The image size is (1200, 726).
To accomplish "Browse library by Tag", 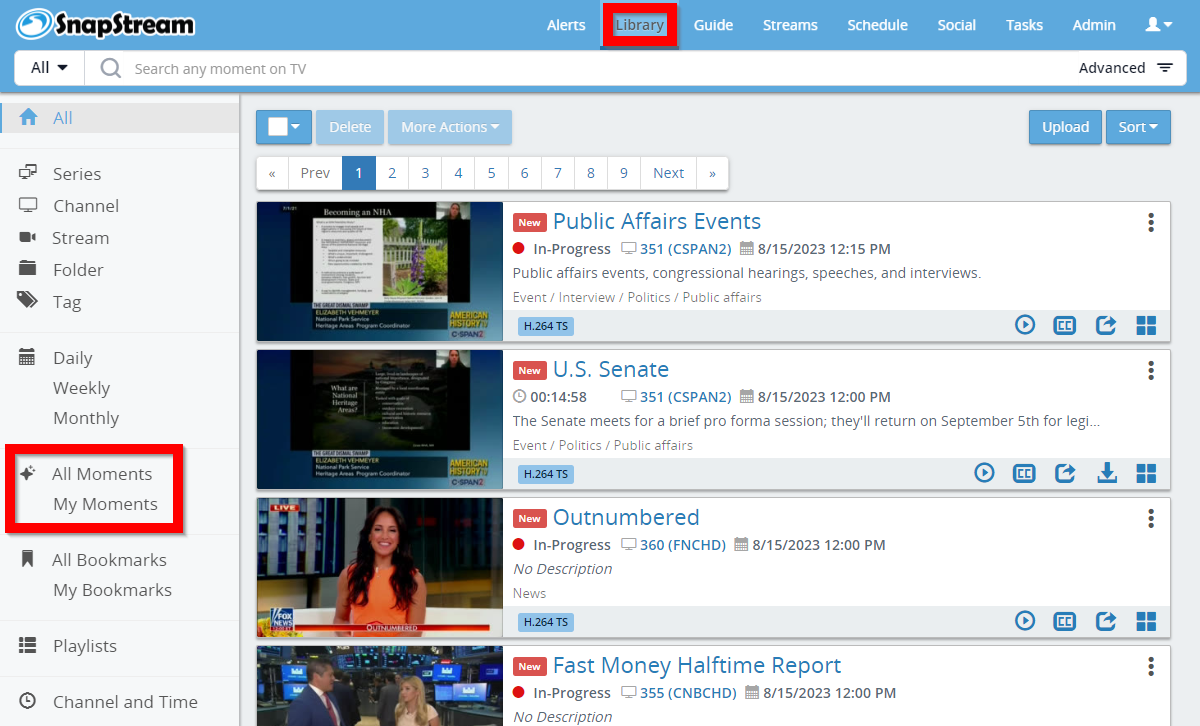I will pyautogui.click(x=67, y=302).
